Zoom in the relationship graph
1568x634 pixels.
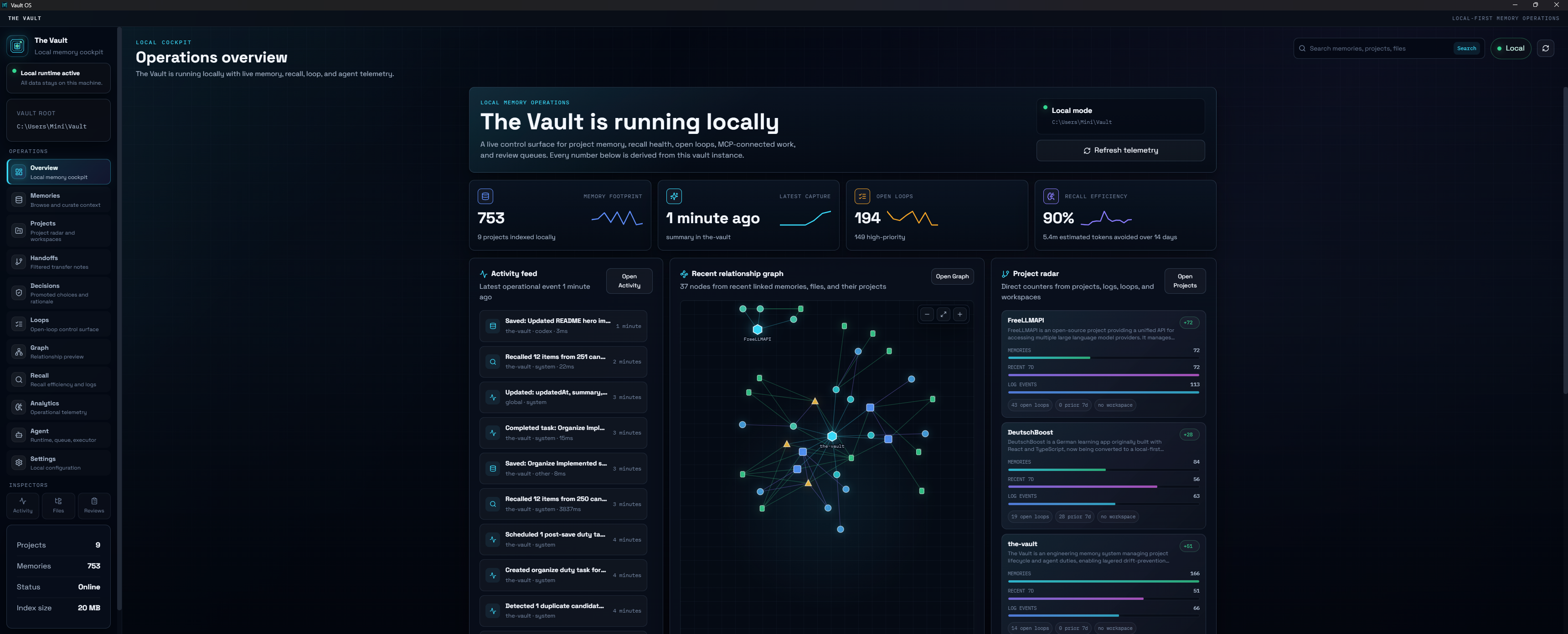959,315
